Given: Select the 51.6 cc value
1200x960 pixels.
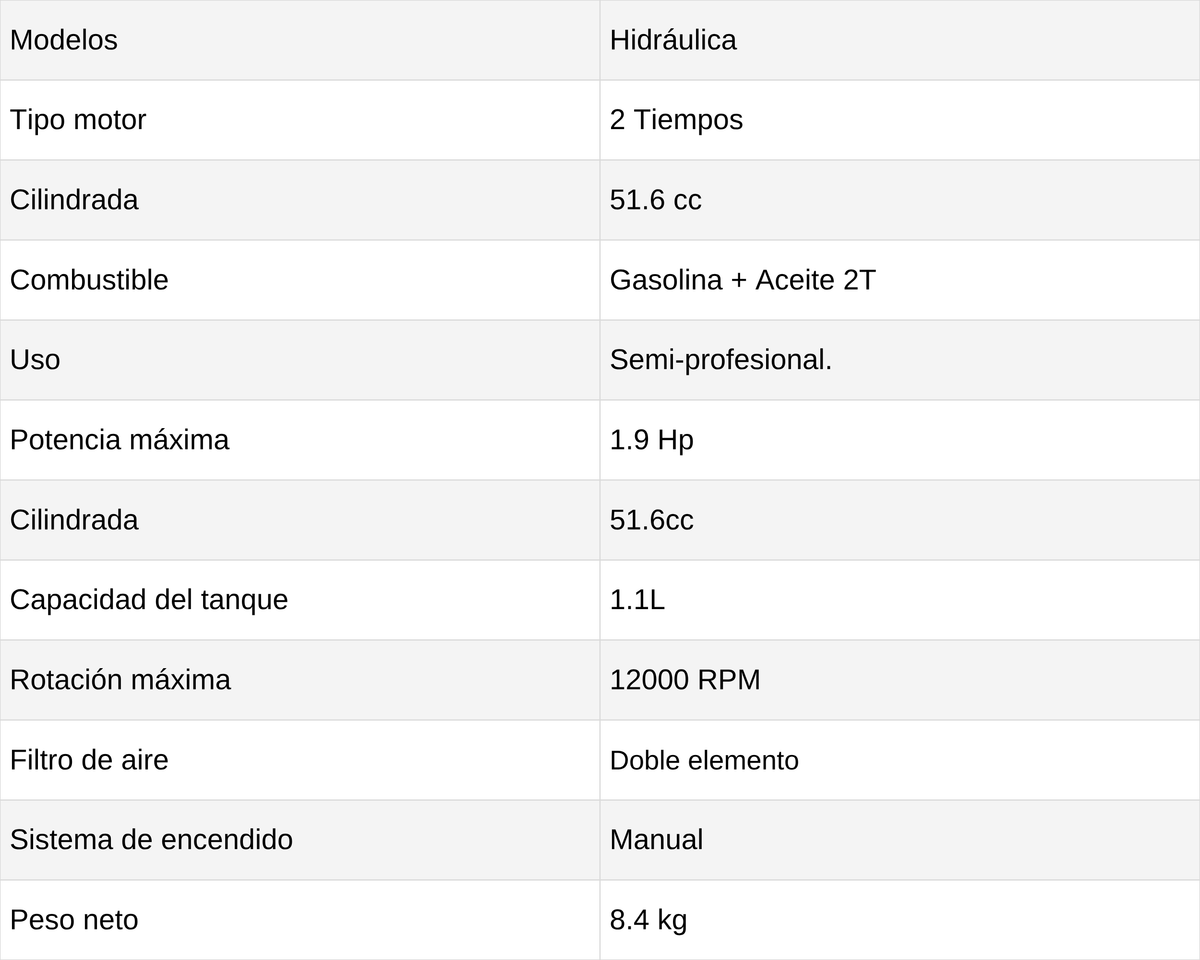Looking at the screenshot, I should (x=656, y=200).
